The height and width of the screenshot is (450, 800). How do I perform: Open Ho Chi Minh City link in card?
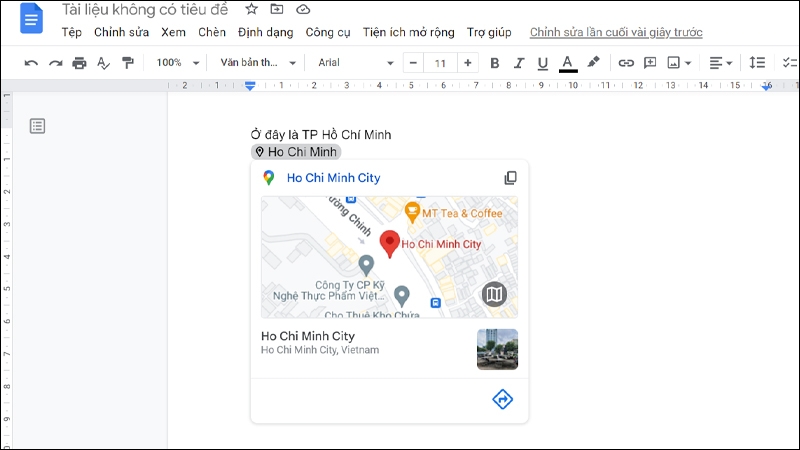click(x=333, y=178)
